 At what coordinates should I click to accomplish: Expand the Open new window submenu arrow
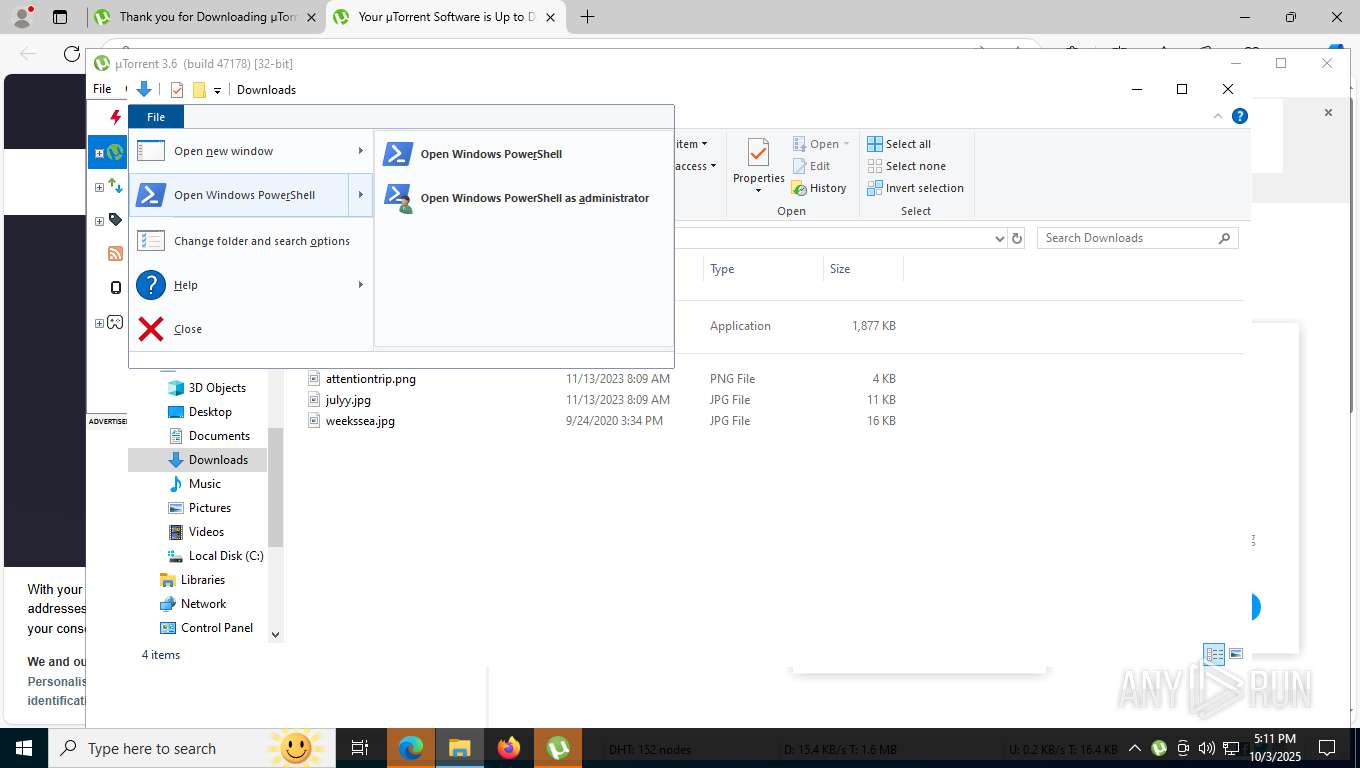pyautogui.click(x=361, y=151)
